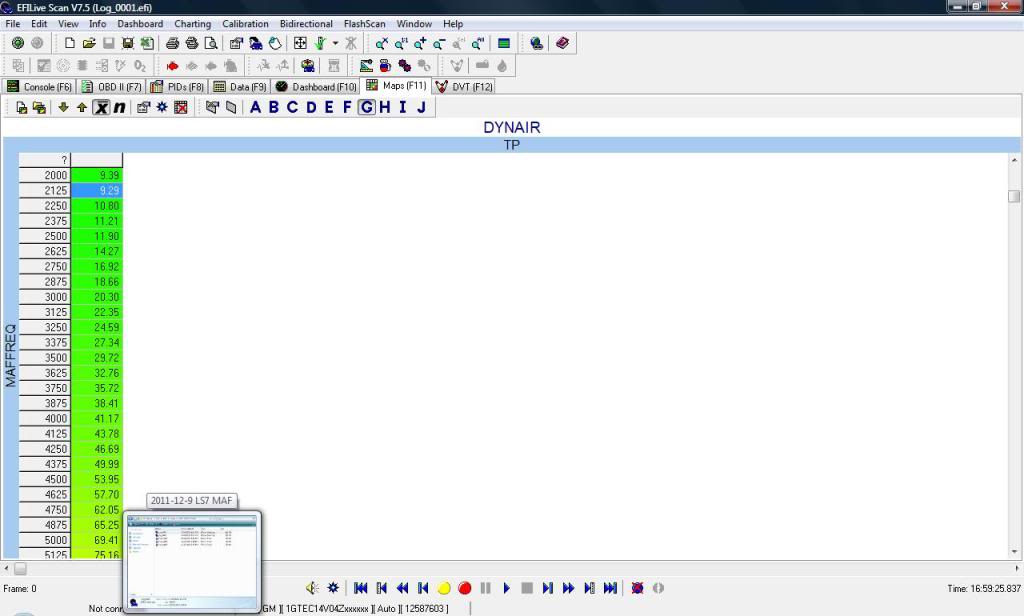1024x616 pixels.
Task: Toggle the n count display button
Action: (119, 107)
